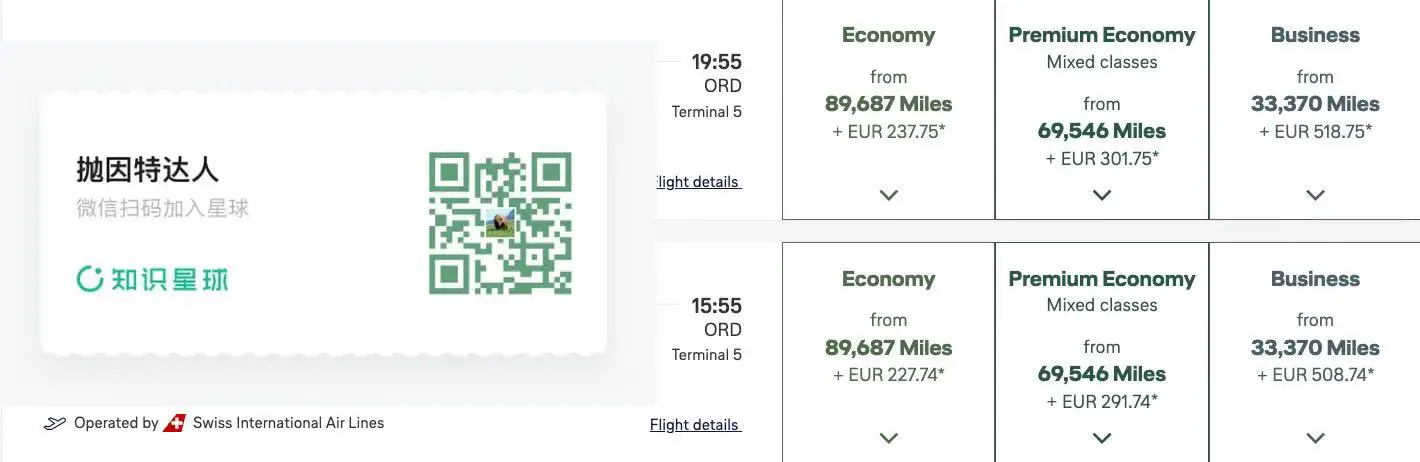Expand Premium Economy fare for 15:55 flight
The width and height of the screenshot is (1420, 462).
coord(1102,438)
